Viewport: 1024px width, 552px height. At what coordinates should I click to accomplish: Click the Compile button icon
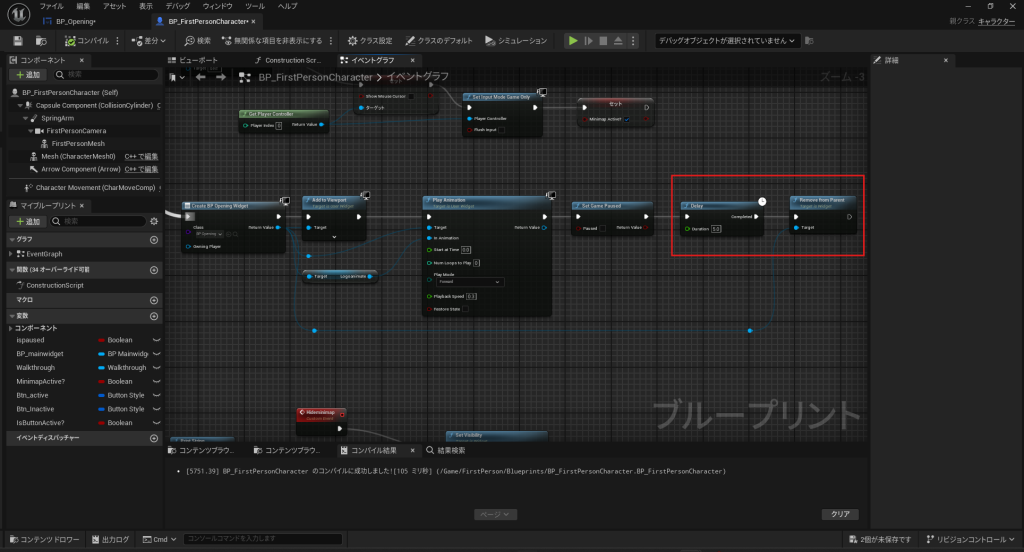coord(71,41)
